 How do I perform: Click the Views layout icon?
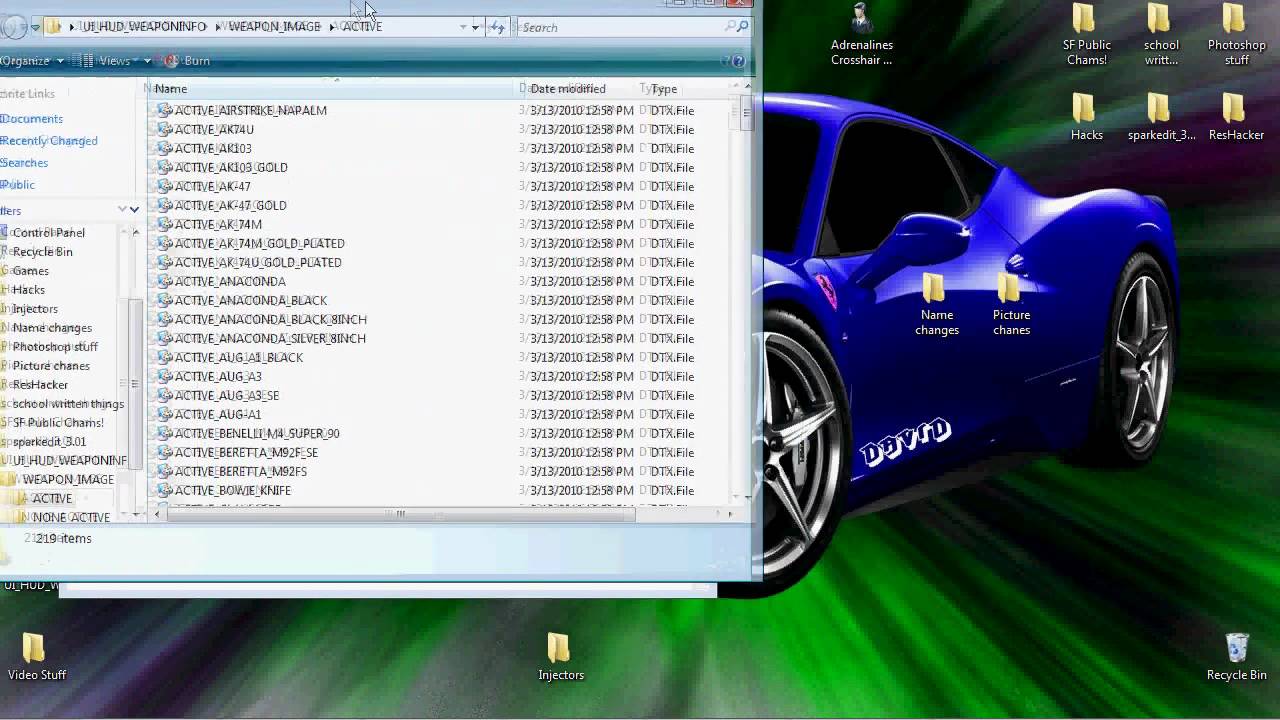(87, 61)
